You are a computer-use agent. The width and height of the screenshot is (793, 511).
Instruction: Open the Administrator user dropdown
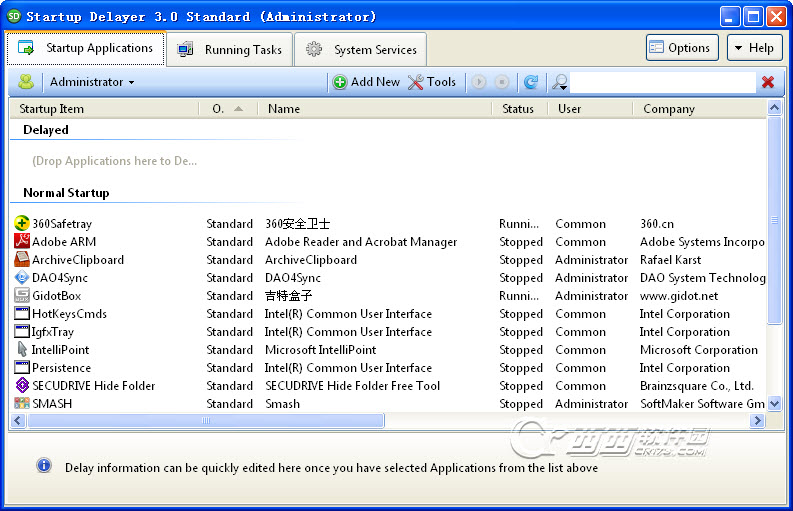tap(92, 82)
